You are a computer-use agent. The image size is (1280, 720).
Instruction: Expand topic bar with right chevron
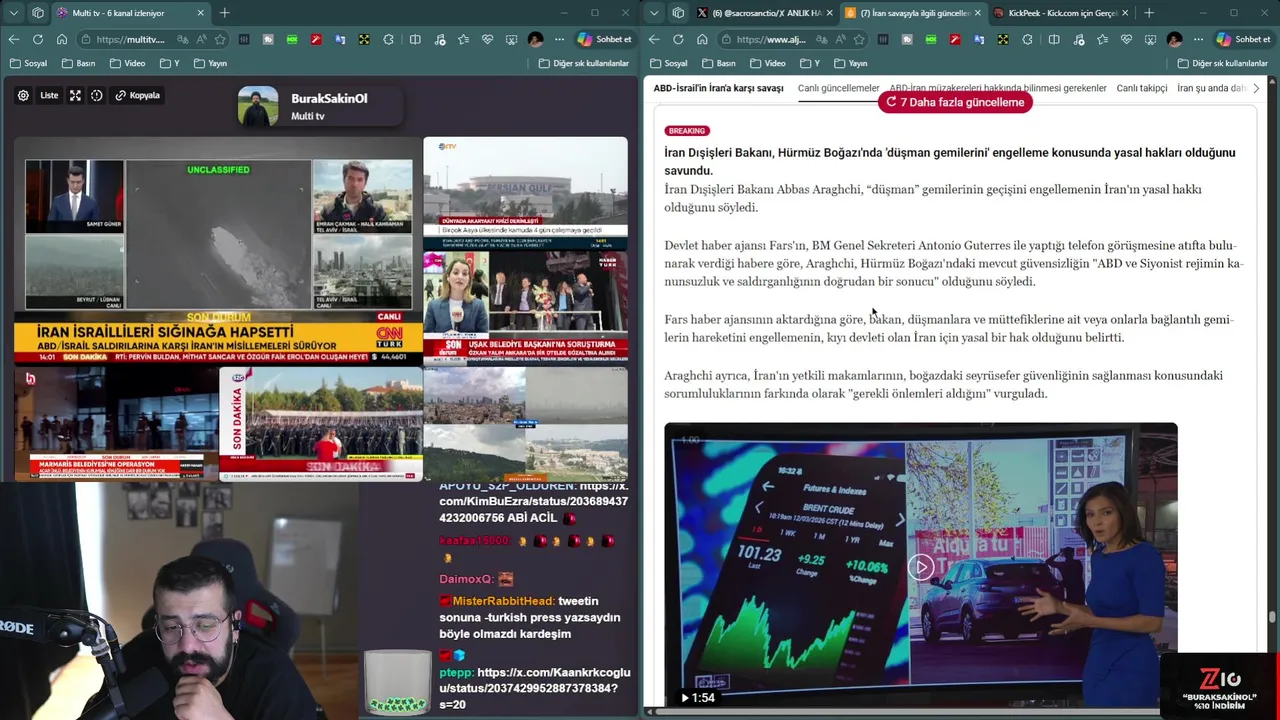pos(1256,88)
